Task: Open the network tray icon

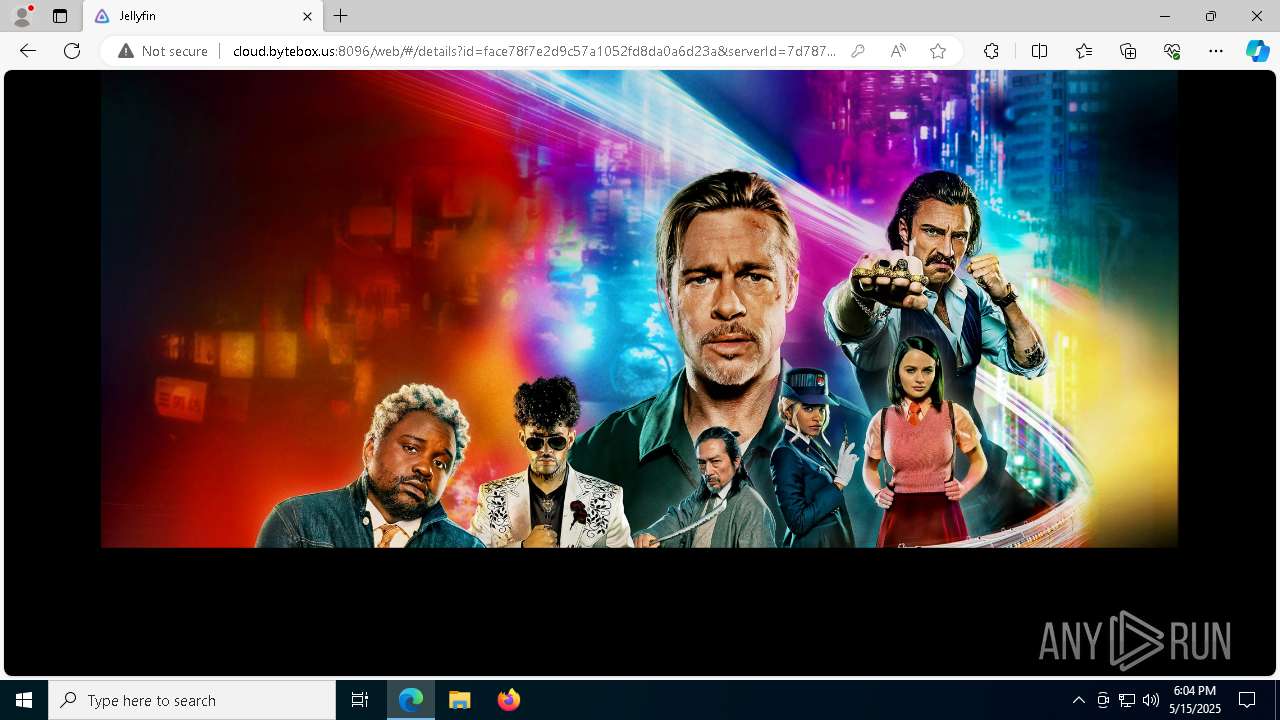Action: click(x=1127, y=700)
